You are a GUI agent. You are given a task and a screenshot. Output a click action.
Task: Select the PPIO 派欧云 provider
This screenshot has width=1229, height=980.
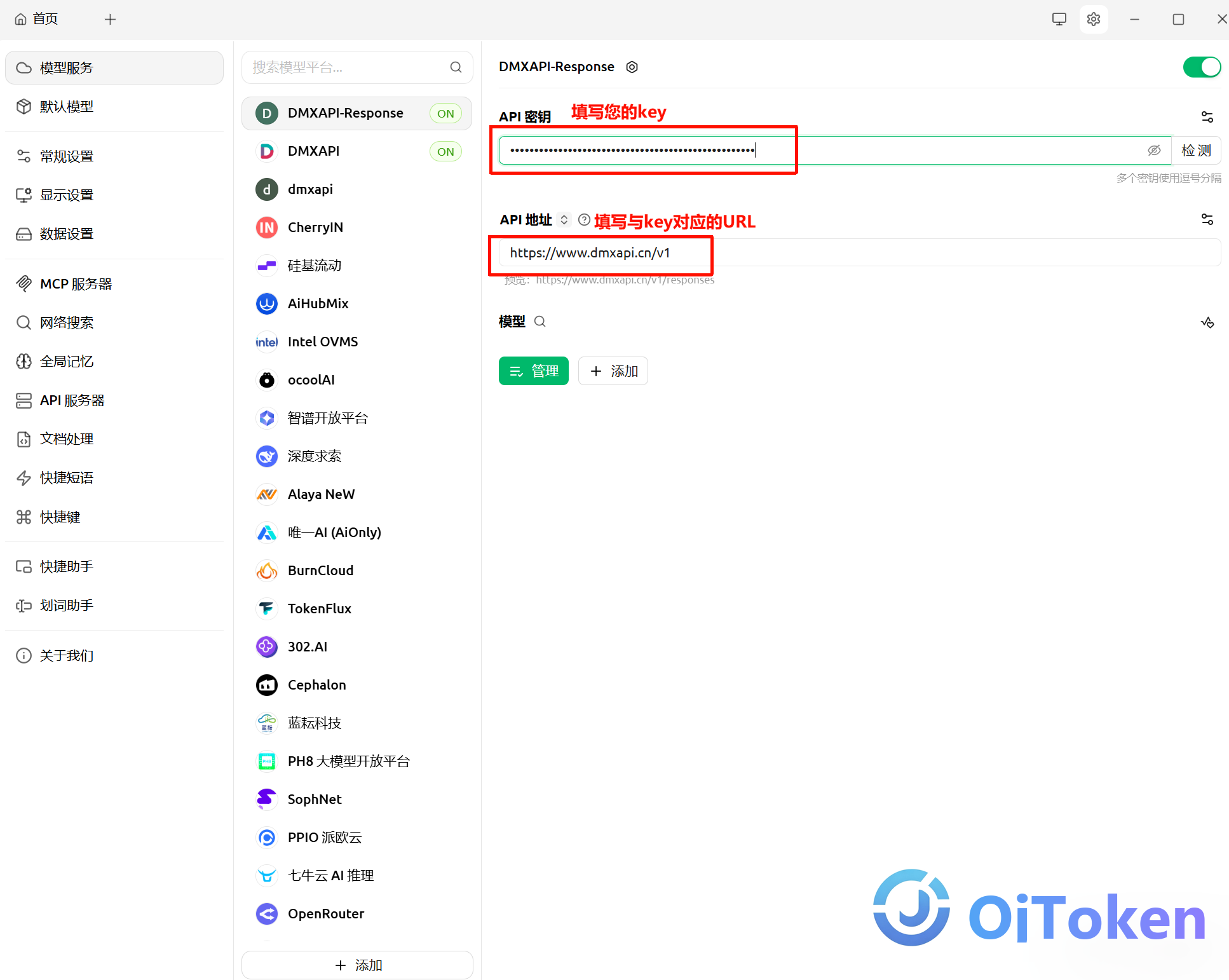pyautogui.click(x=357, y=838)
